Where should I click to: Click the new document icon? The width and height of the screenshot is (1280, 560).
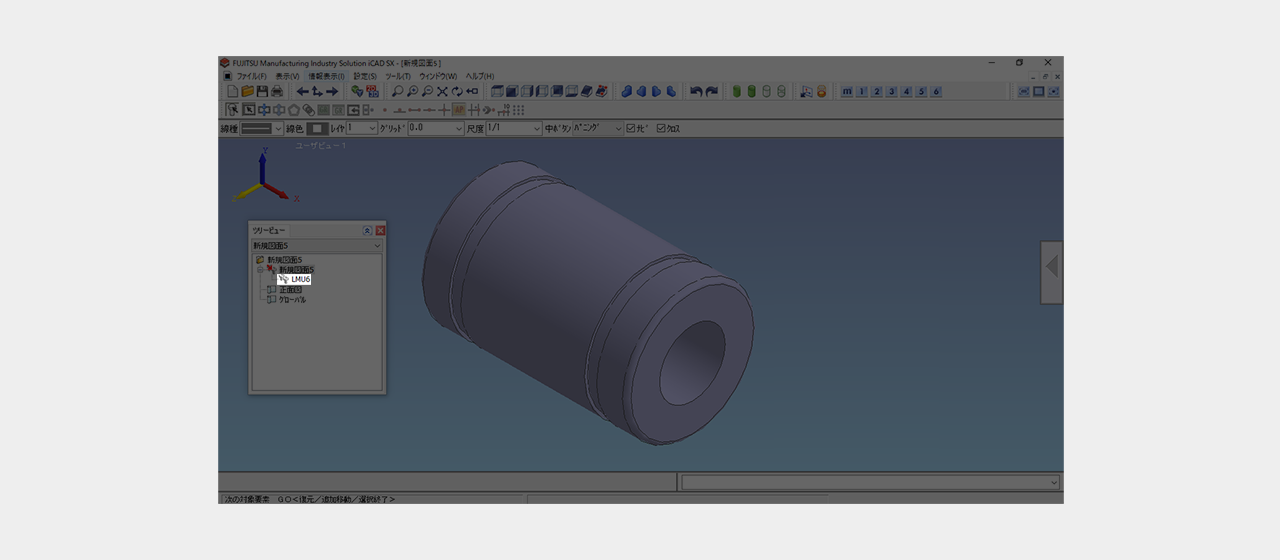click(233, 92)
